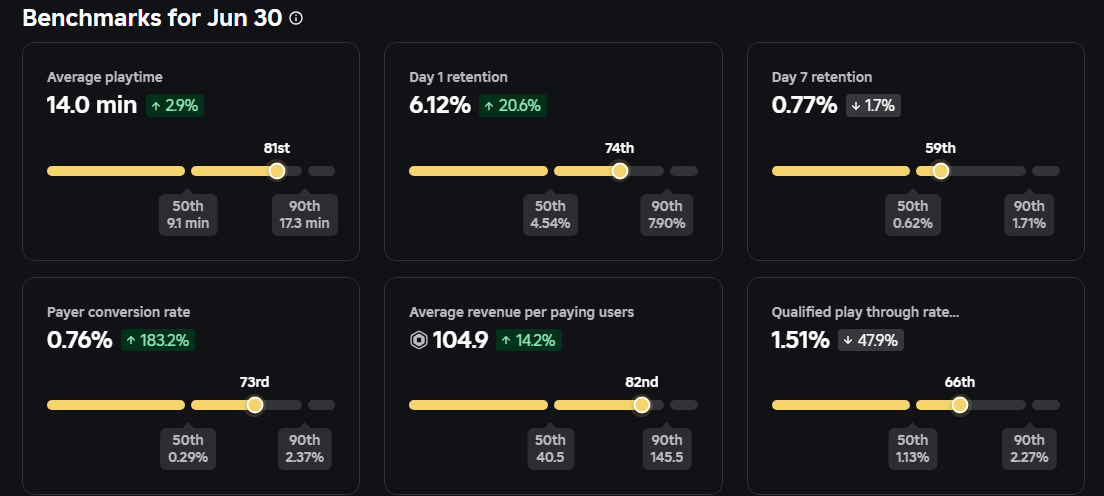1104x496 pixels.
Task: Click the Robux icon next to 104.9
Action: click(418, 341)
